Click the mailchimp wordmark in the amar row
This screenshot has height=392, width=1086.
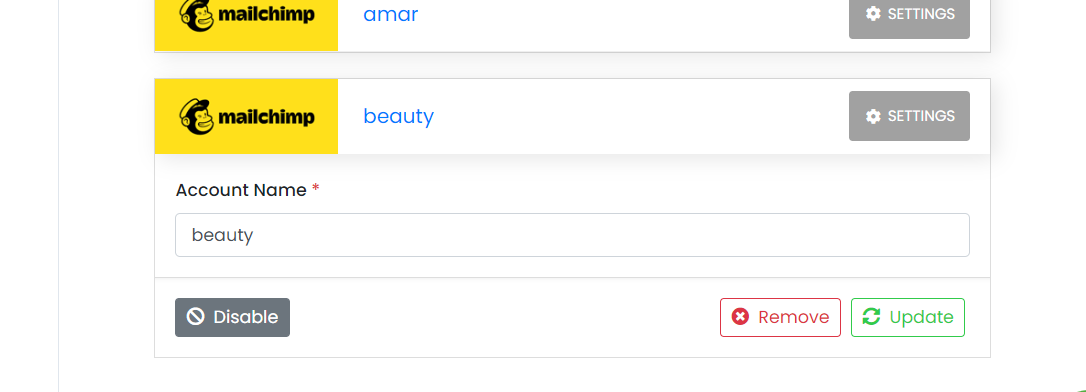267,15
